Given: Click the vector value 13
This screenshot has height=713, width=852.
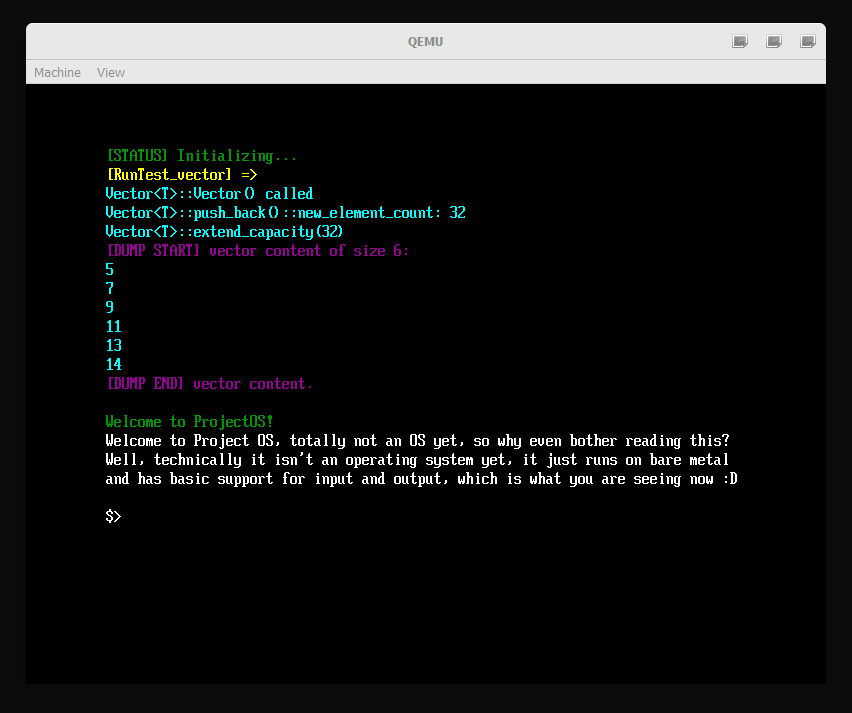Looking at the screenshot, I should 114,346.
